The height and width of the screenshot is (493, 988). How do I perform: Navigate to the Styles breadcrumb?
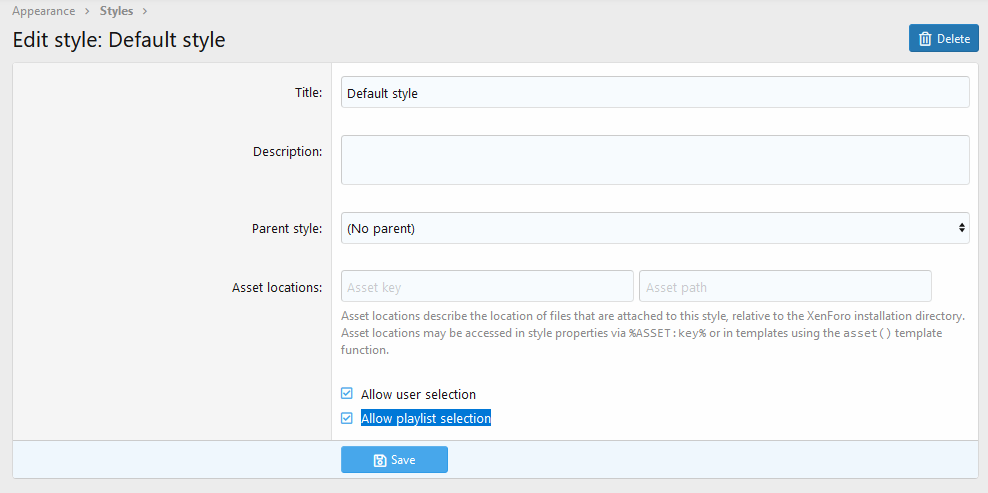117,11
